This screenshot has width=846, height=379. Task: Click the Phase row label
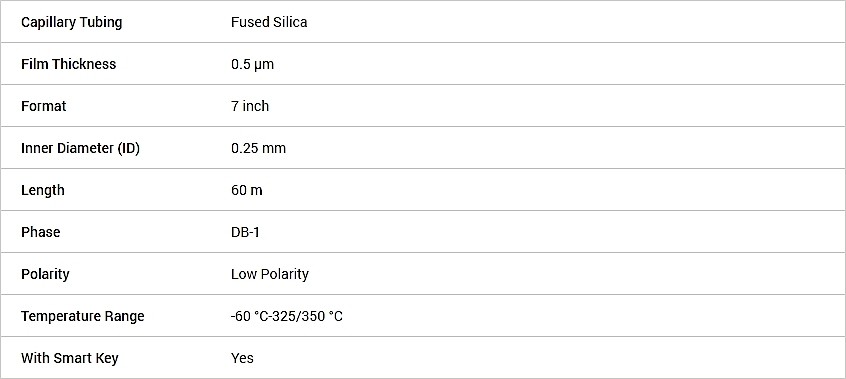tap(40, 232)
